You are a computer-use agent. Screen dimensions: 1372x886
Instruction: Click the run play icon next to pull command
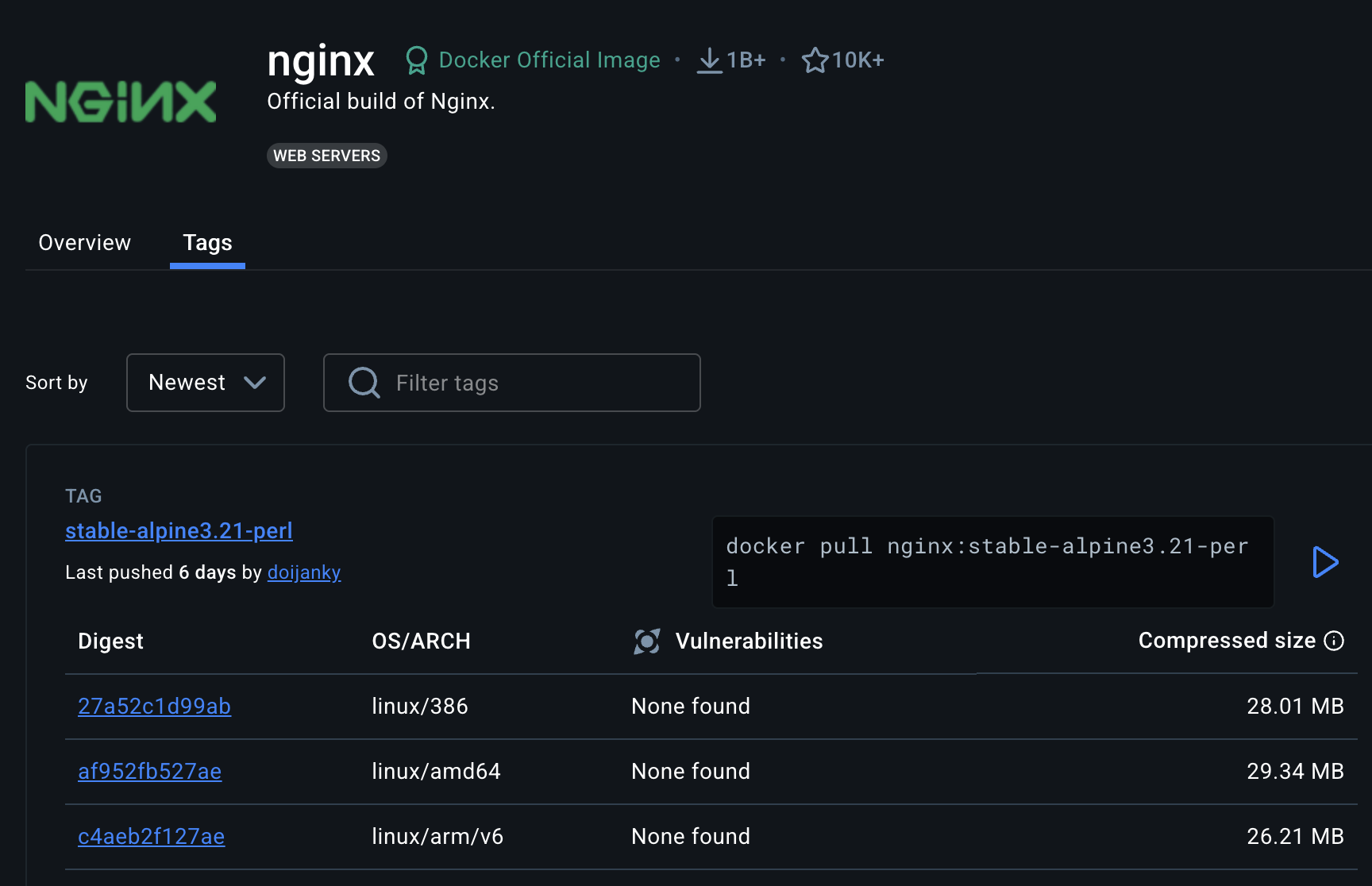click(1325, 562)
